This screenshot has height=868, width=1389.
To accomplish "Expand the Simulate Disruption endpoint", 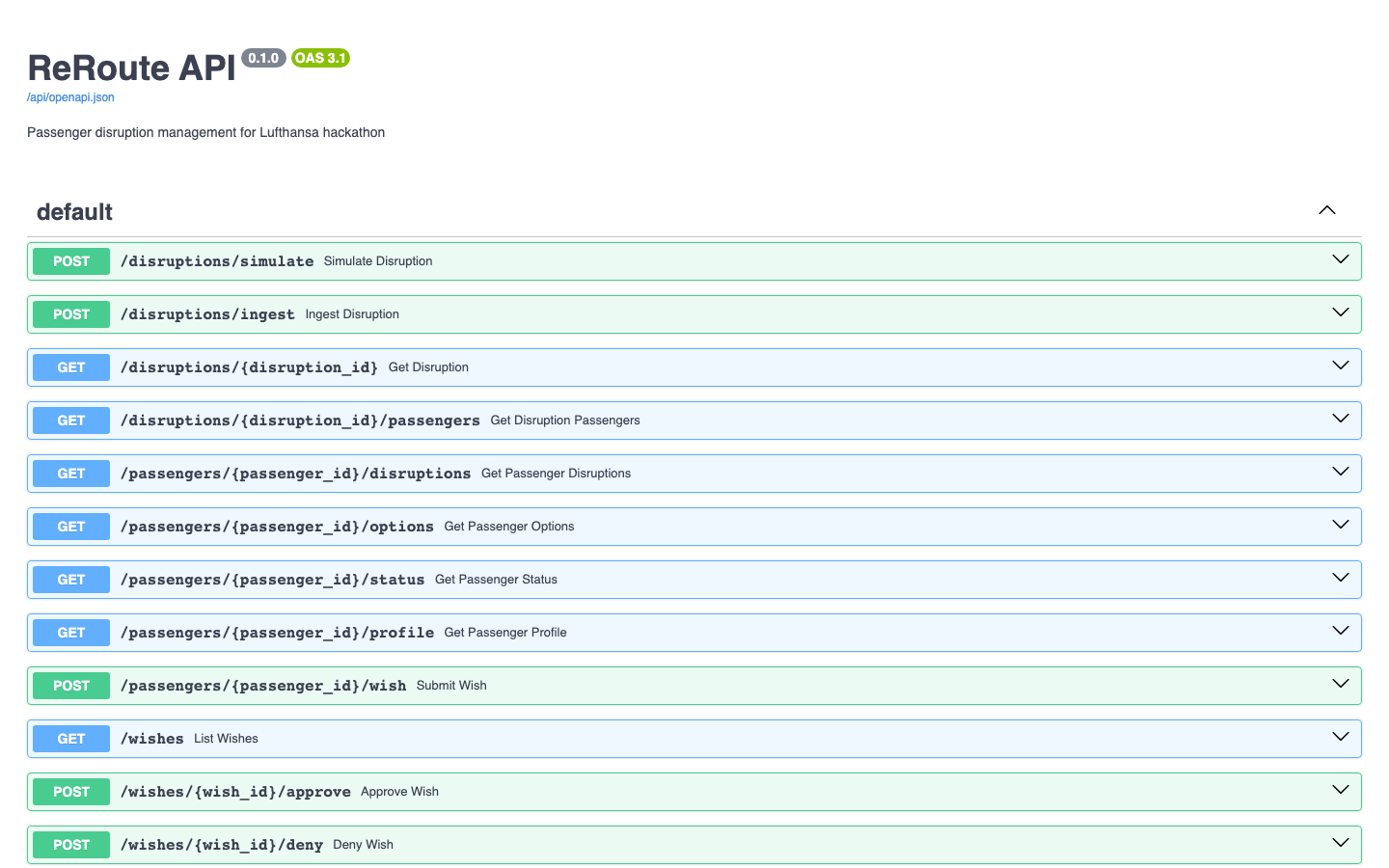I will coord(1340,259).
